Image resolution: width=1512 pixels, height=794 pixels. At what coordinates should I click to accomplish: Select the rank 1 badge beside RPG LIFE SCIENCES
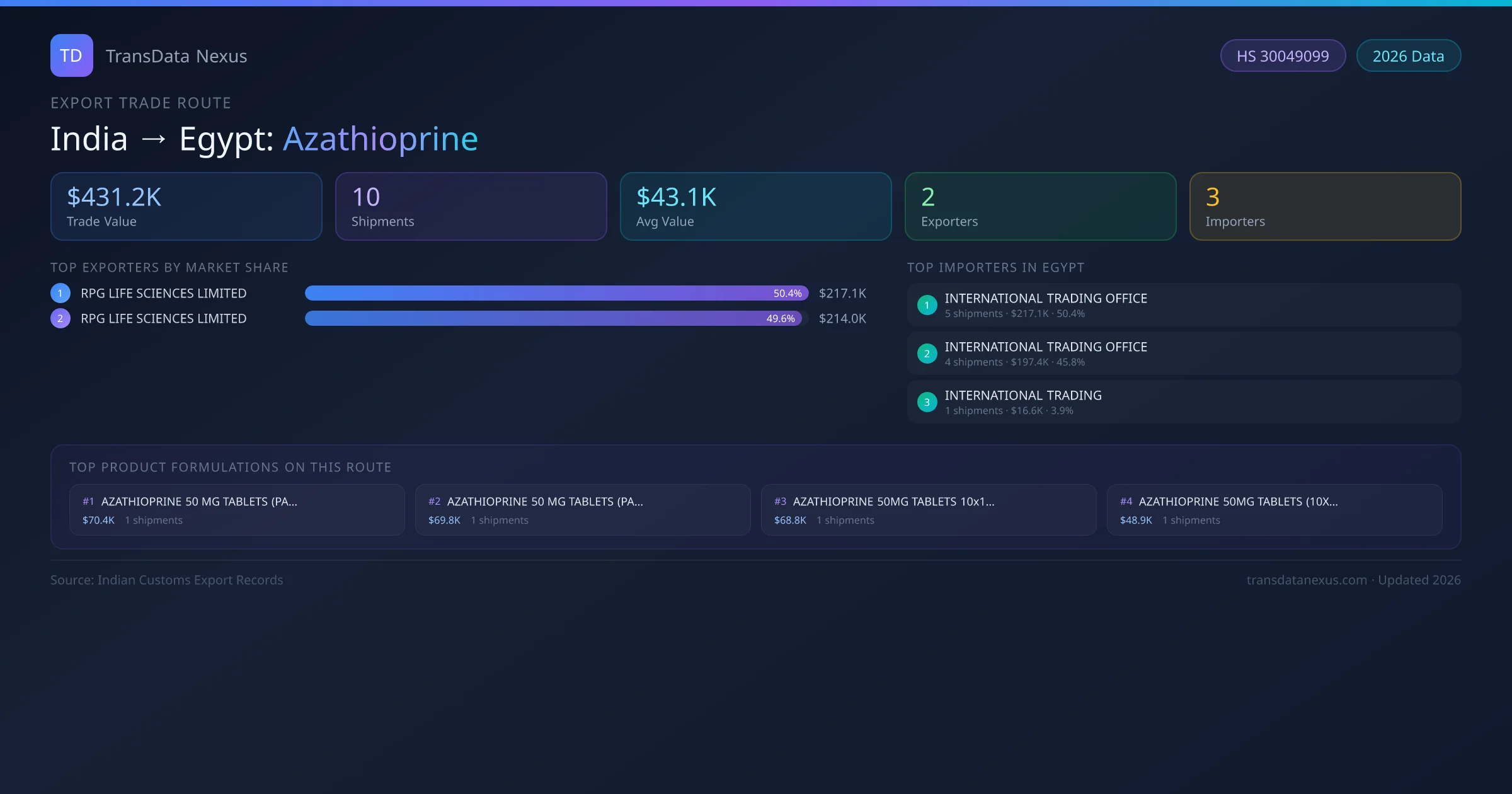tap(60, 293)
